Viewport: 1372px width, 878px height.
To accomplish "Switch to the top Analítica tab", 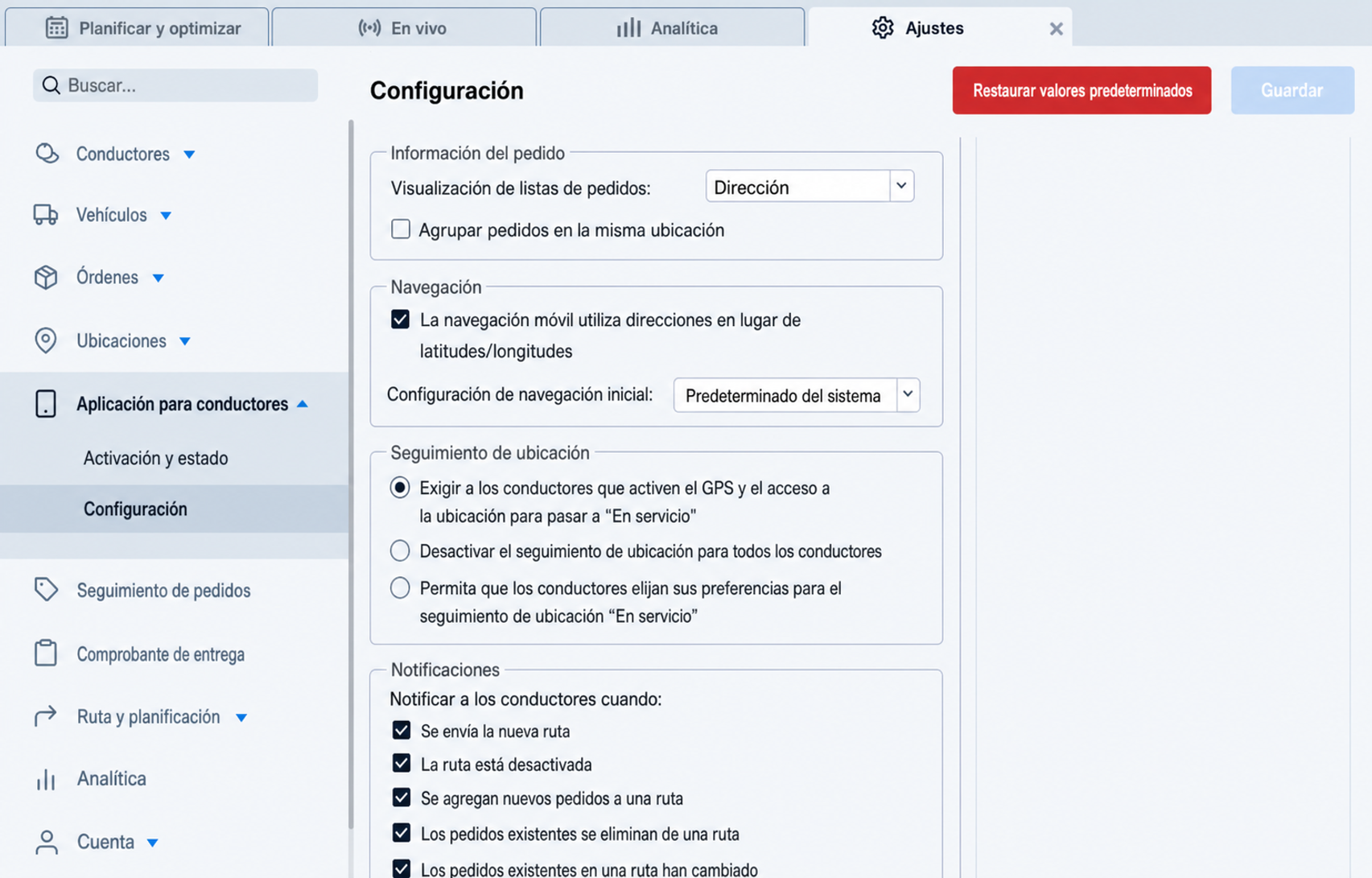I will [x=672, y=27].
